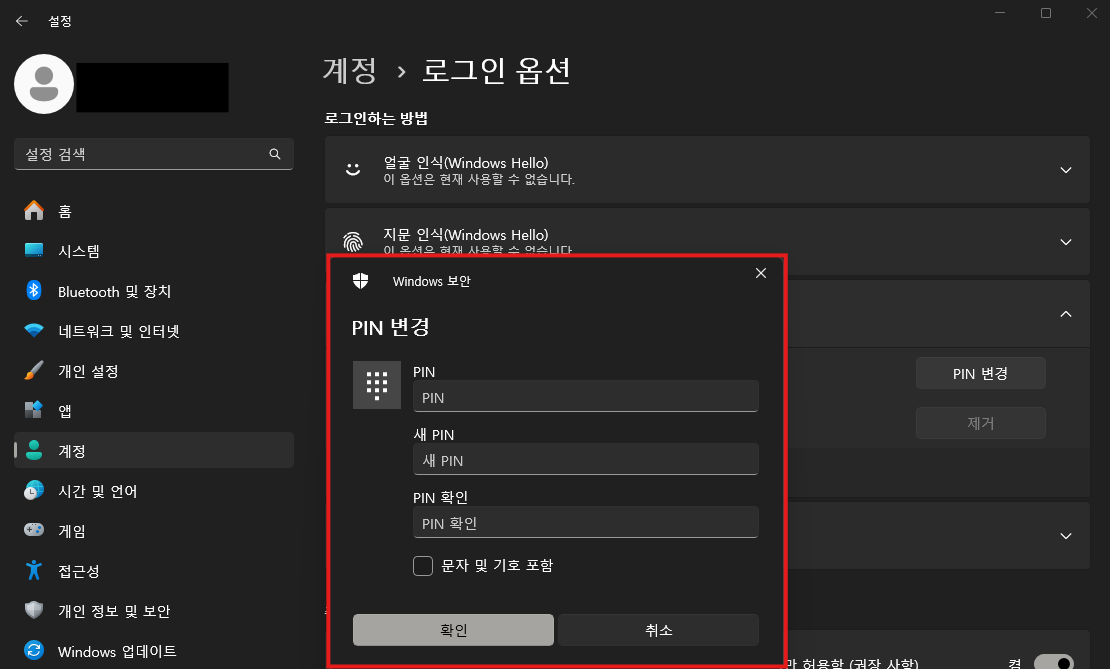1110x669 pixels.
Task: Select 개인 정보 및 보안 item
Action: [154, 610]
